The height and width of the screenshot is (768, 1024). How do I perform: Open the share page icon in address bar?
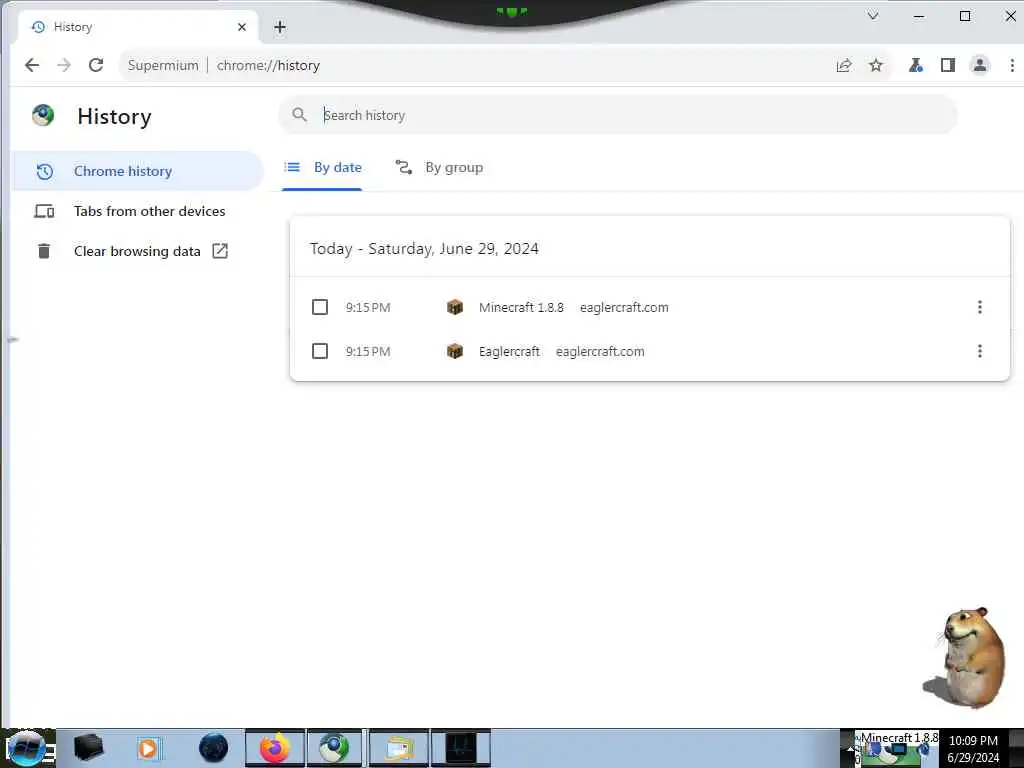844,65
